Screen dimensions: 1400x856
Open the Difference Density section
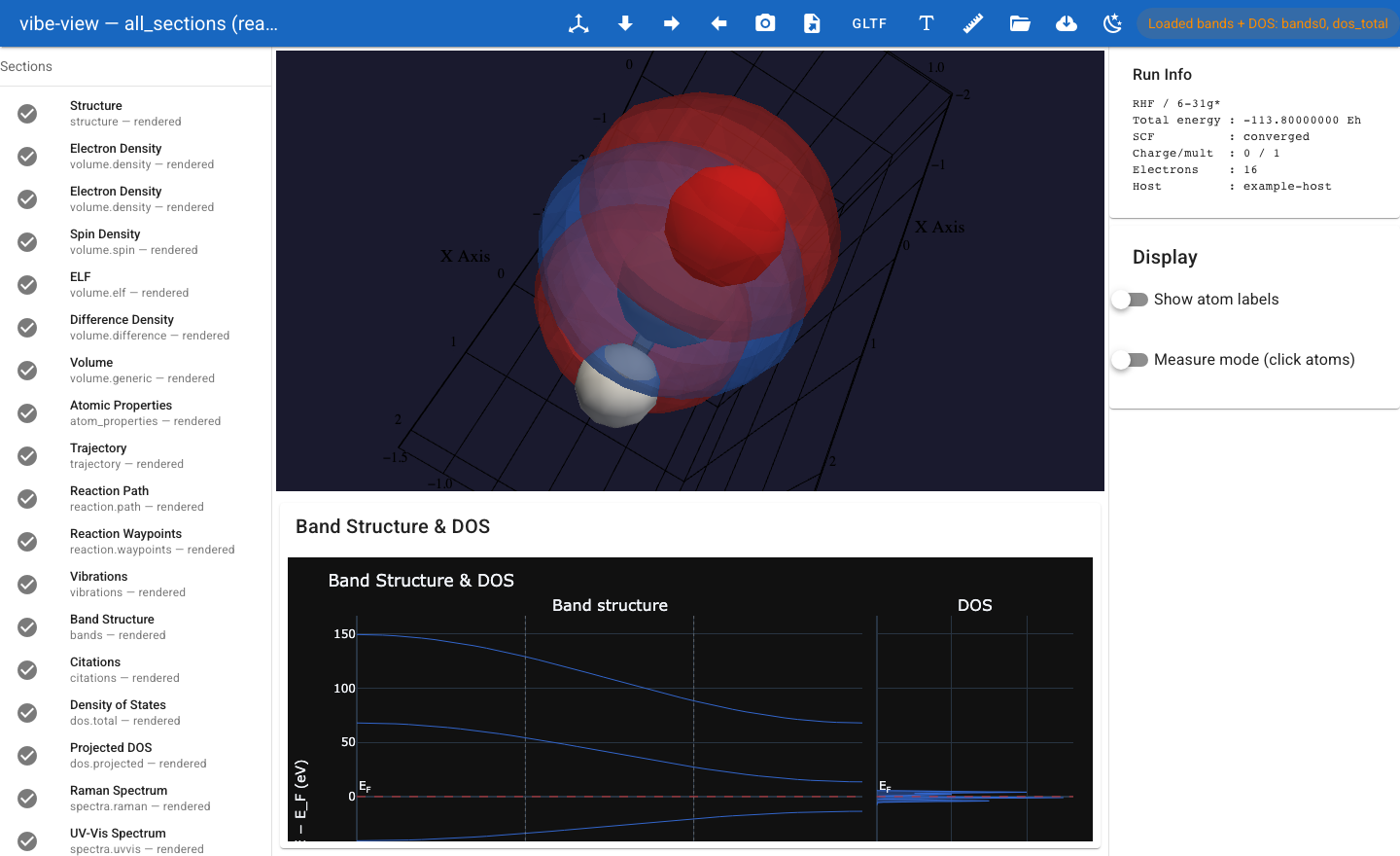[x=135, y=328]
